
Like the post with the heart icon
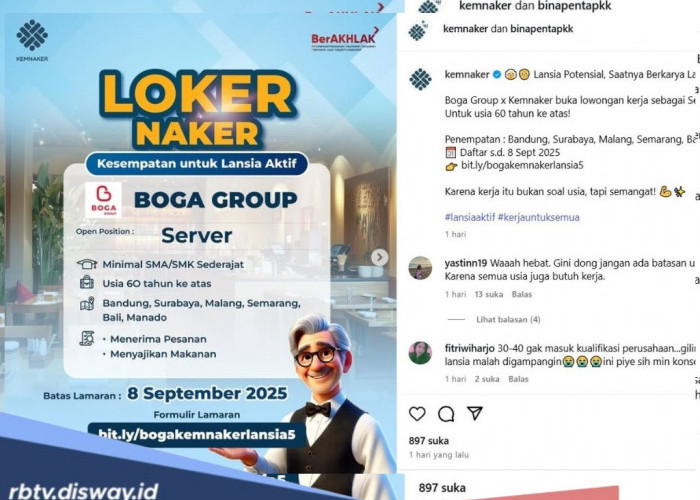[x=417, y=414]
